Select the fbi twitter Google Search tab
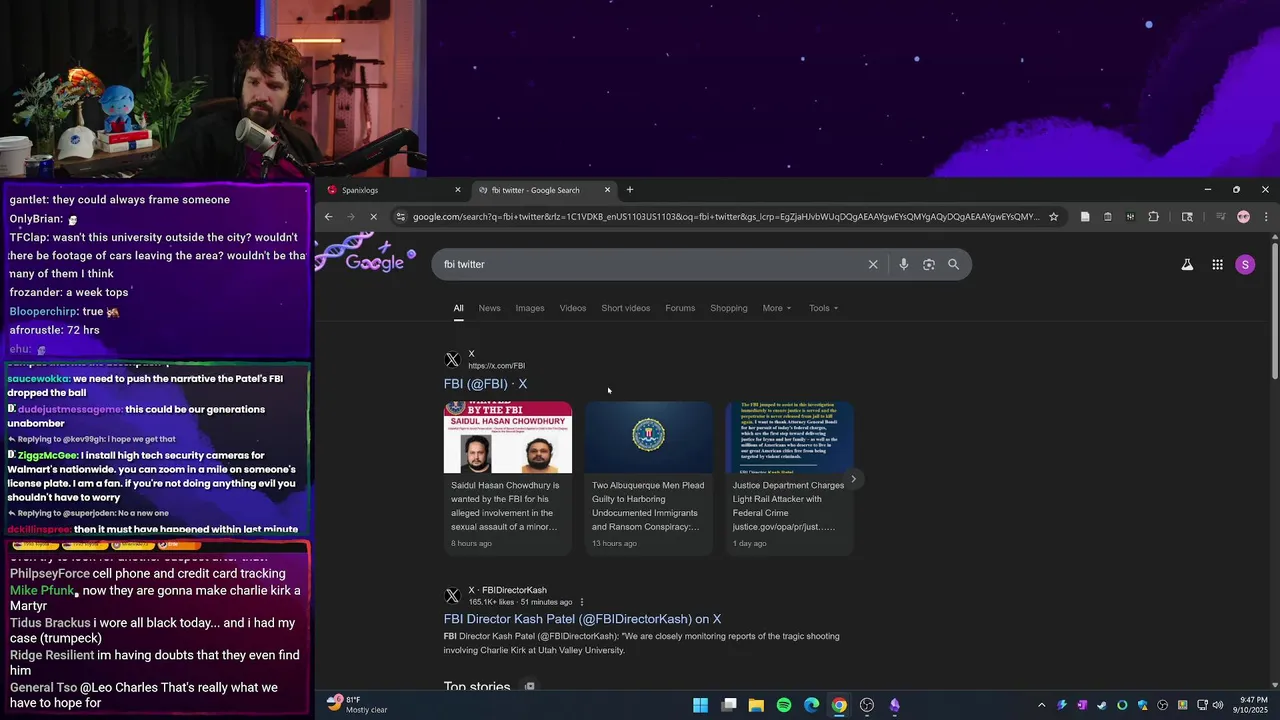Viewport: 1280px width, 720px height. tap(544, 190)
